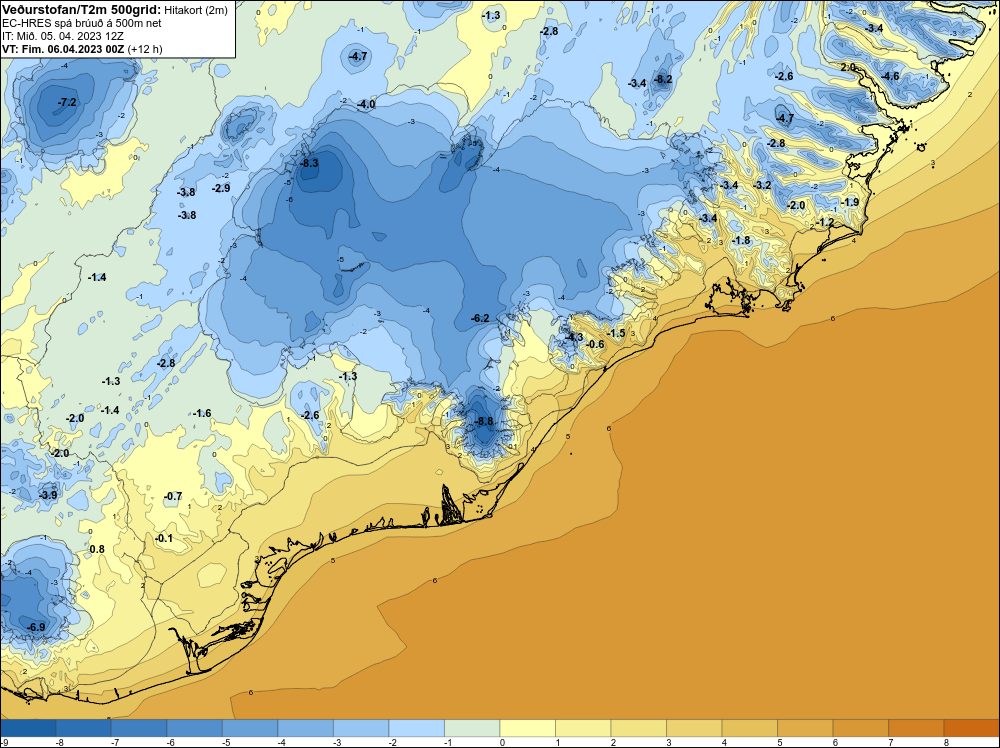Select the -1.5 temperature value
This screenshot has height=748, width=1000.
(616, 334)
